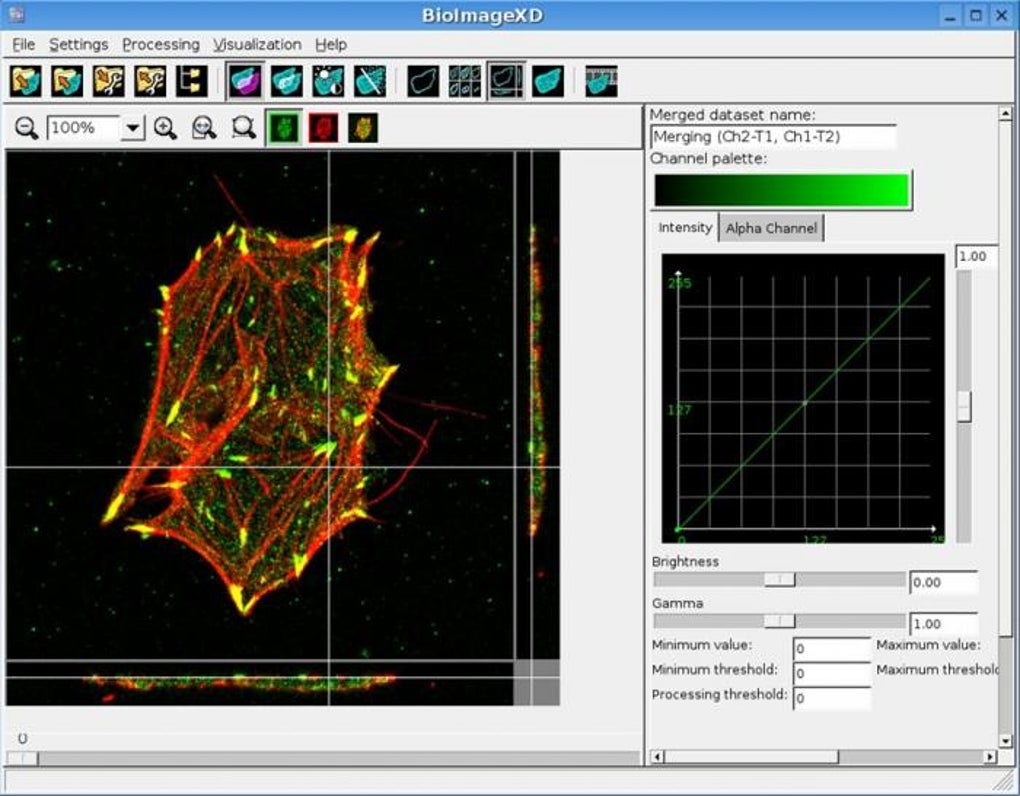Open the adjust brightness/contrast tool icon
Screen dimensions: 1020x796
coord(327,80)
